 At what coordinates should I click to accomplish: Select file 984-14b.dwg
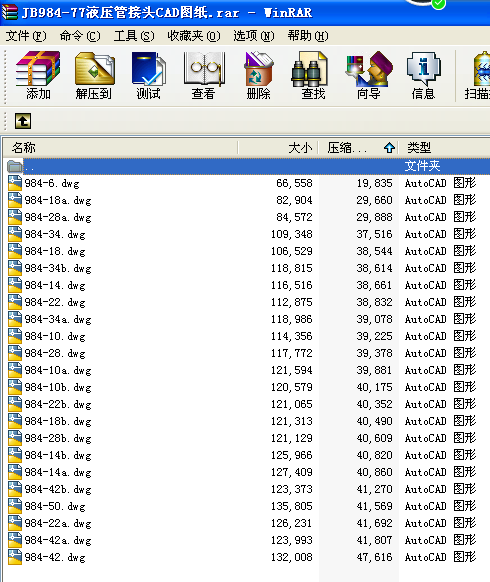[58, 455]
